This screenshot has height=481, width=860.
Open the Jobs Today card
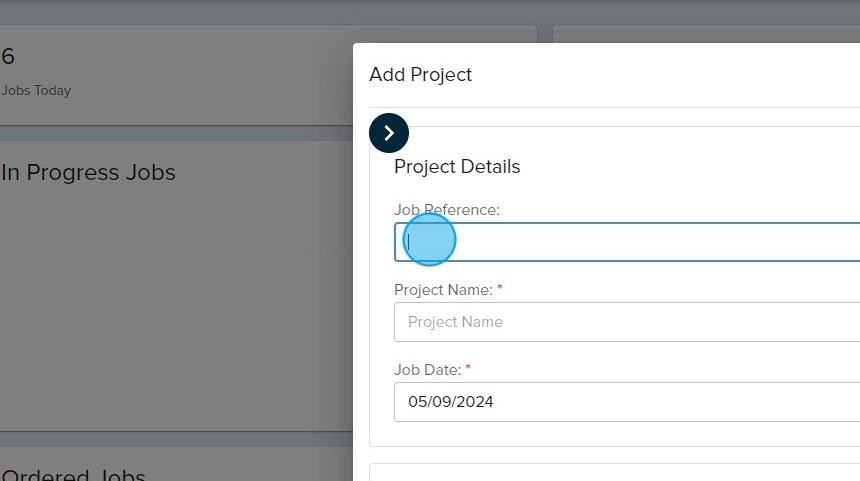170,75
